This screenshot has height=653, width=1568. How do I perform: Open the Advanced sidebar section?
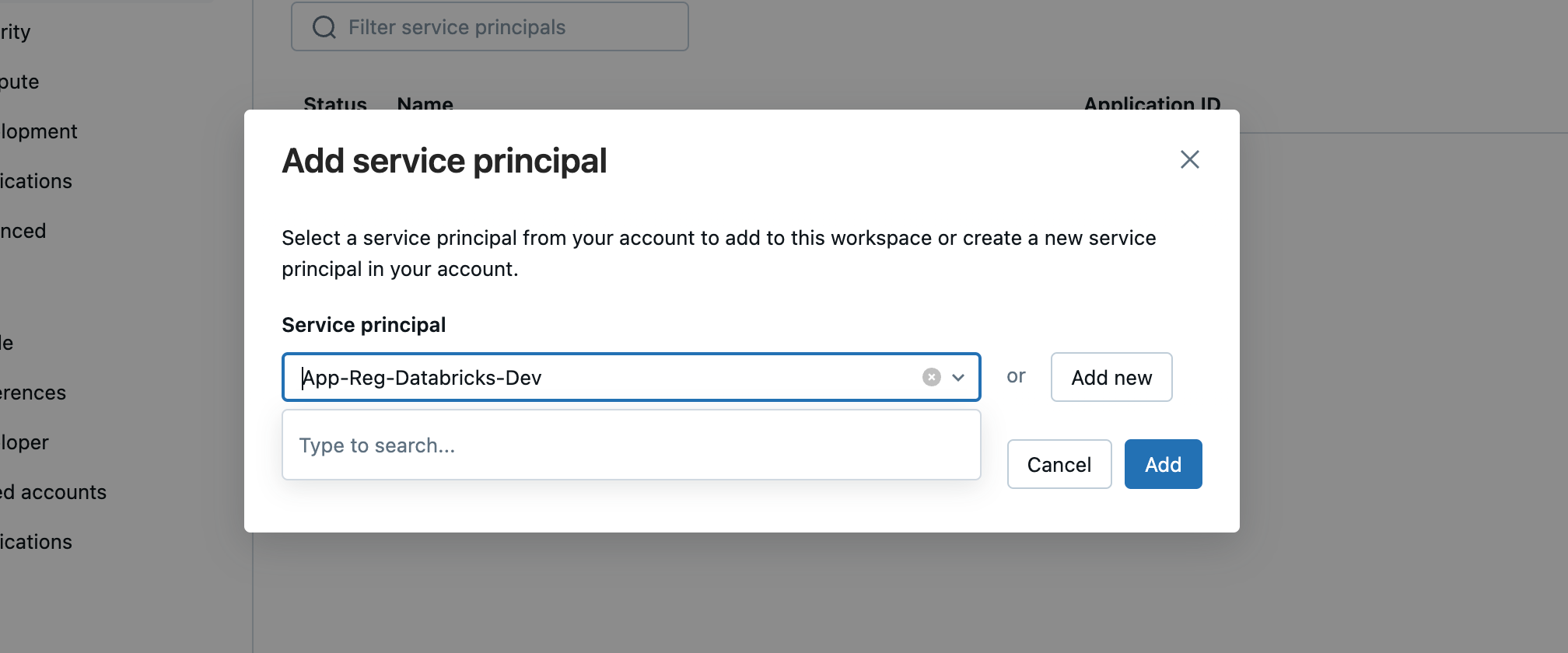(x=23, y=231)
